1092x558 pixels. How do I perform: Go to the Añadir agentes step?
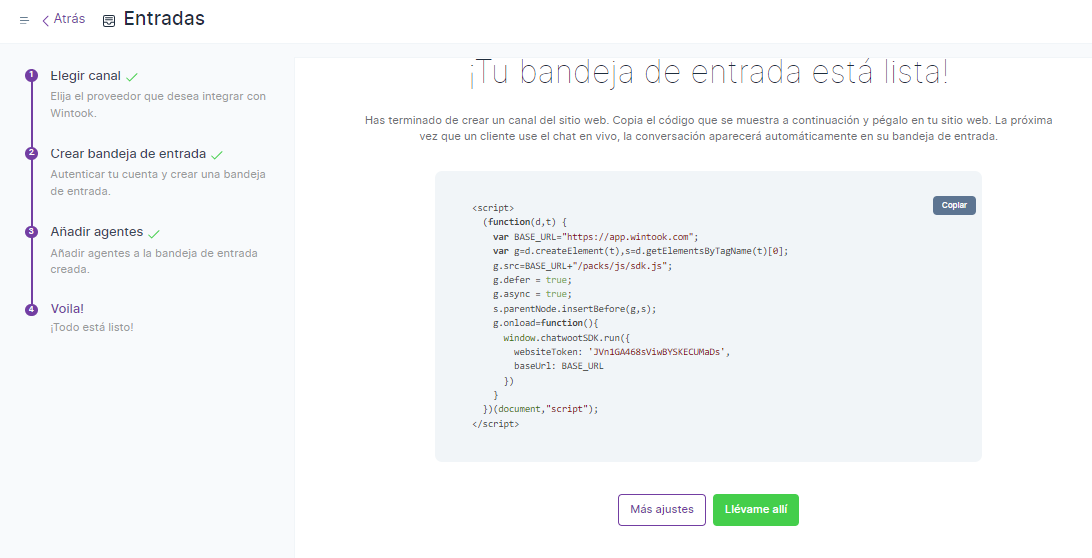pos(96,231)
